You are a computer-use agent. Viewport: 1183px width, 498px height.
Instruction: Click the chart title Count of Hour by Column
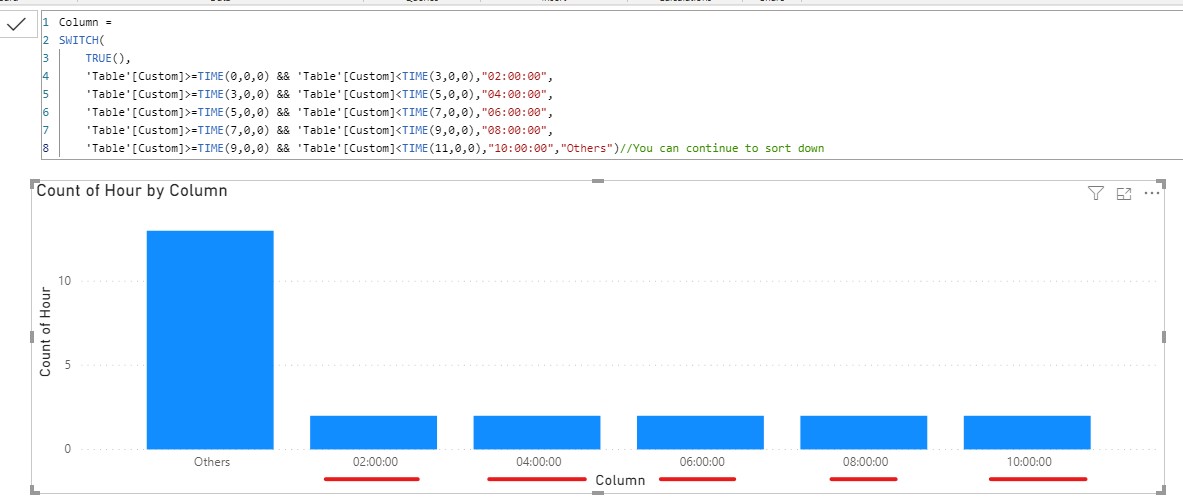point(132,191)
